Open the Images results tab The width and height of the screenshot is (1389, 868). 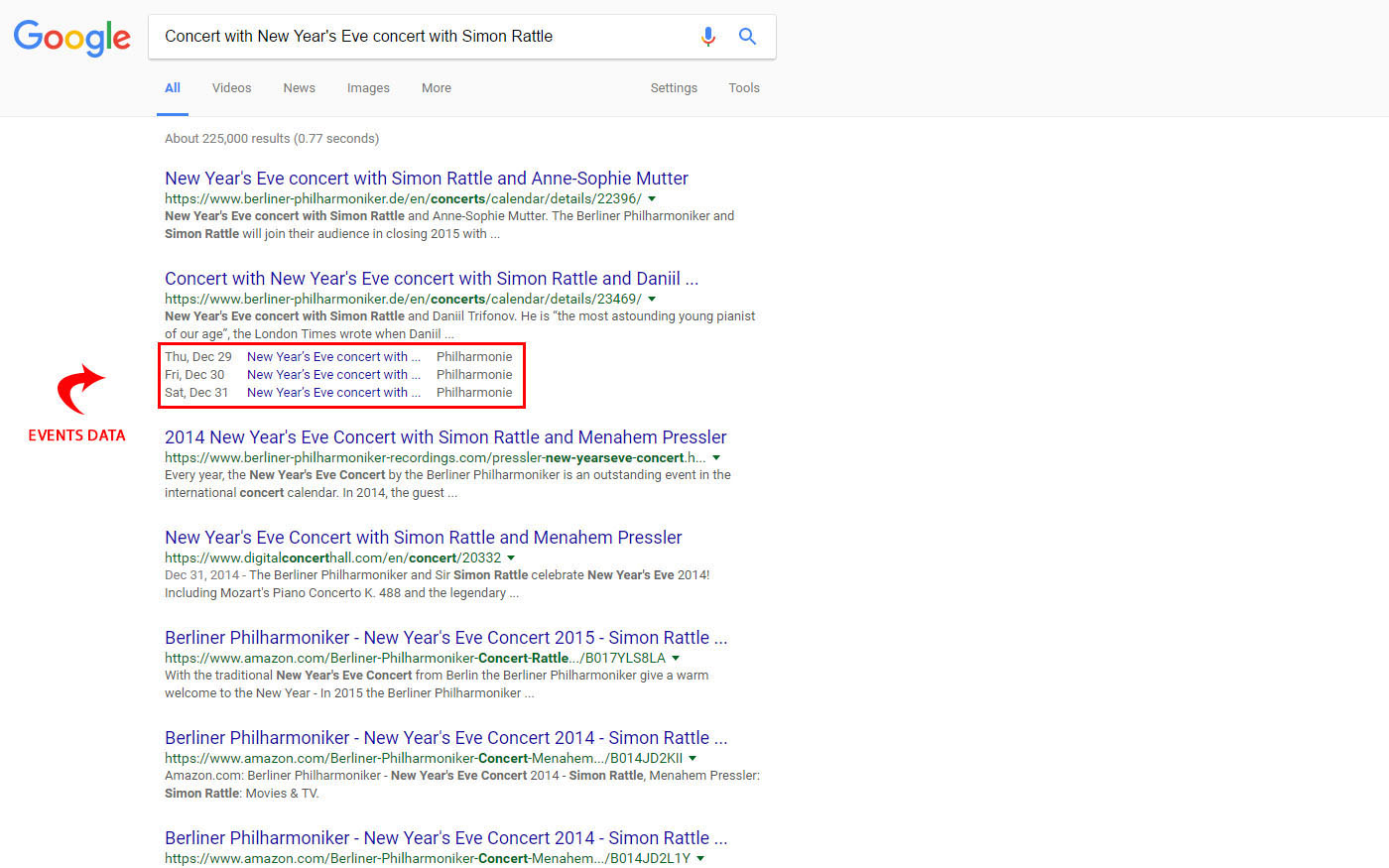pyautogui.click(x=368, y=88)
